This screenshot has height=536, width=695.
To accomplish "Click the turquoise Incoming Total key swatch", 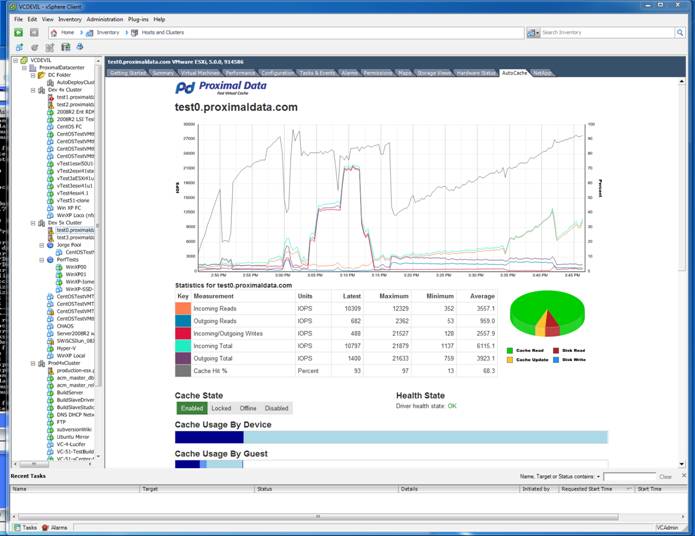I will [x=183, y=346].
